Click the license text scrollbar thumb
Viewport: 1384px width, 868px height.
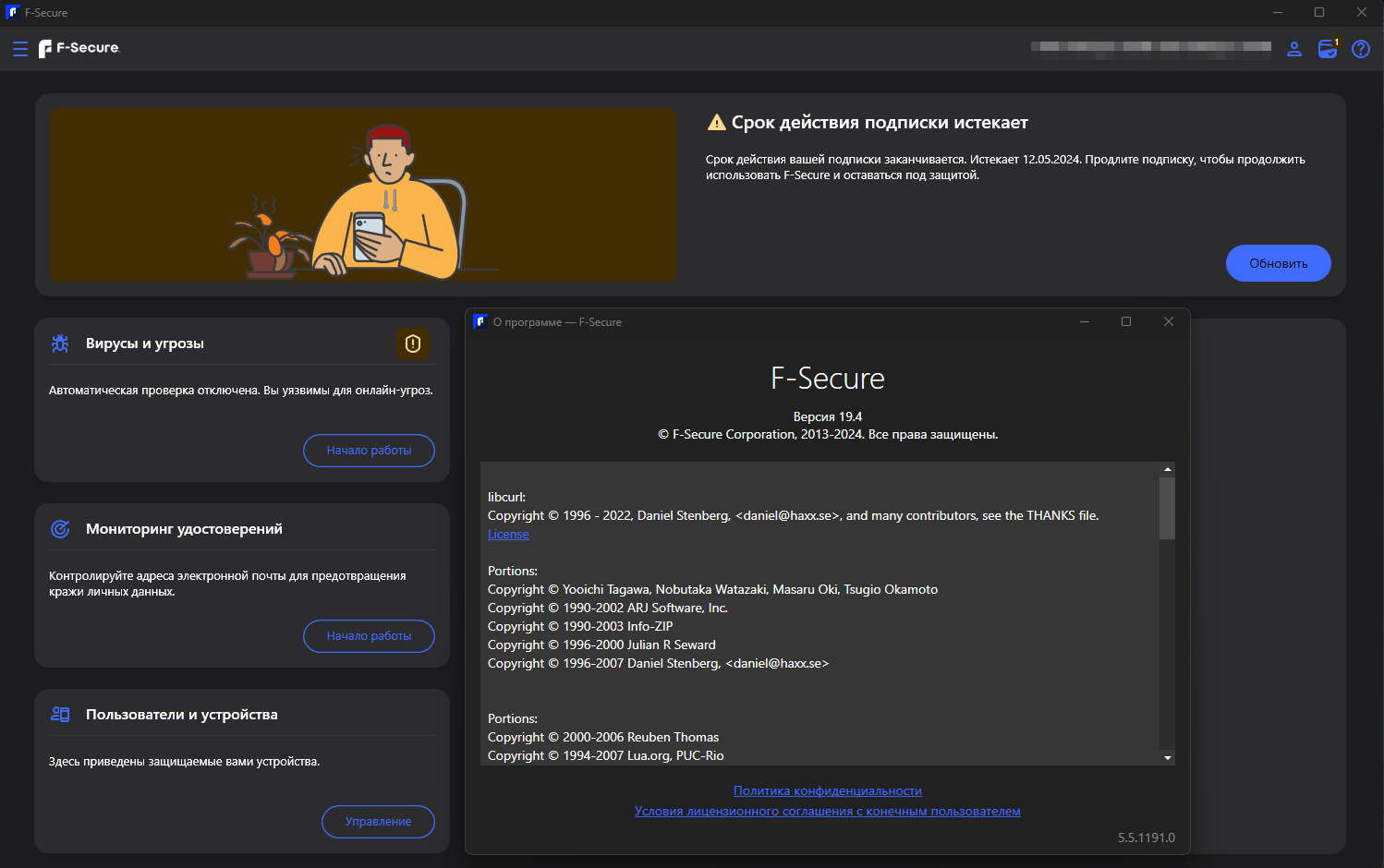(x=1168, y=508)
